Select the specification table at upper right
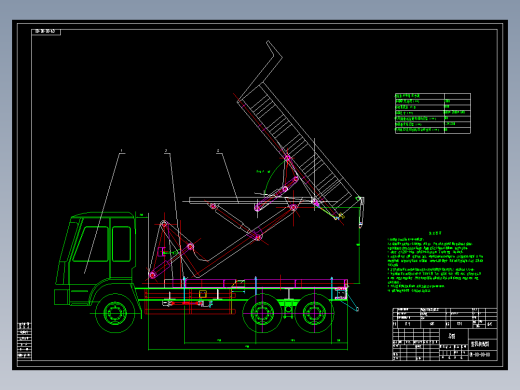520x390 pixels. coord(433,113)
